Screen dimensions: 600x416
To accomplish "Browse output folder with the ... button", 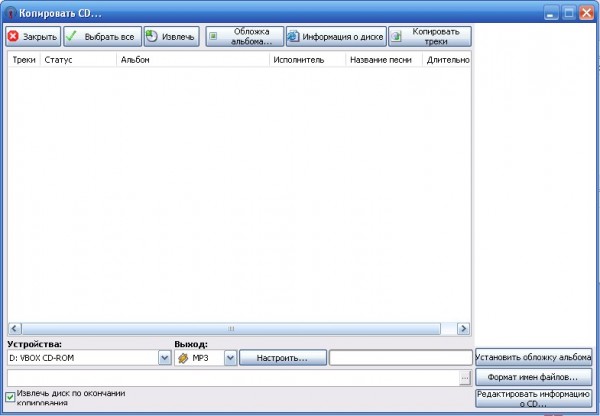I will (465, 378).
